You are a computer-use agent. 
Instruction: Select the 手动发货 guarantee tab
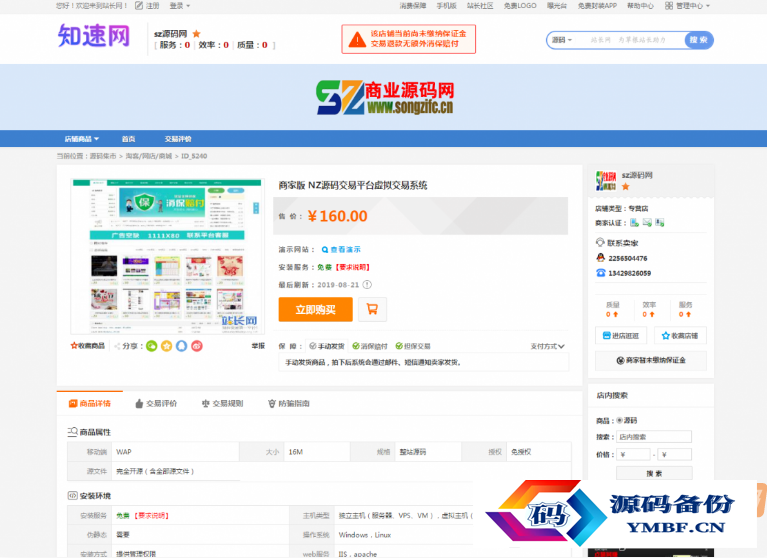coord(327,346)
